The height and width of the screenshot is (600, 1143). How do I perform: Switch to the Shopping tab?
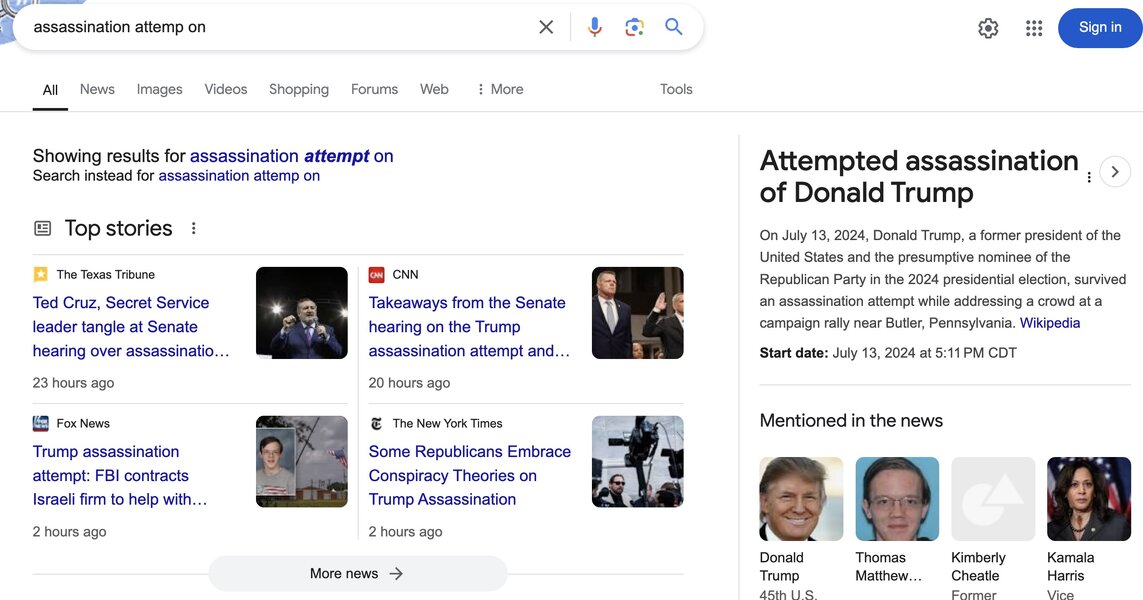point(299,89)
